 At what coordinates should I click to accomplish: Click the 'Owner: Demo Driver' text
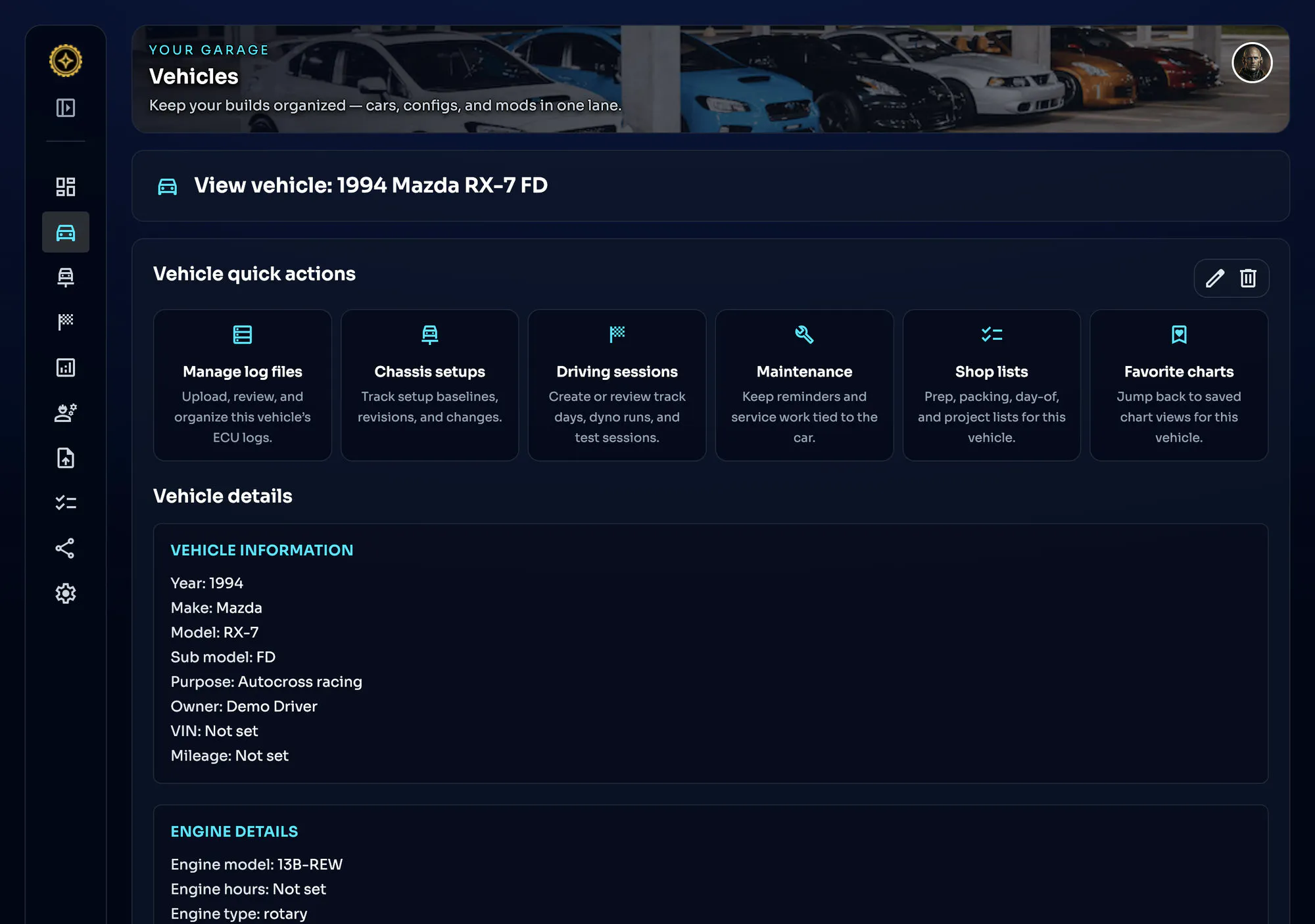(244, 706)
